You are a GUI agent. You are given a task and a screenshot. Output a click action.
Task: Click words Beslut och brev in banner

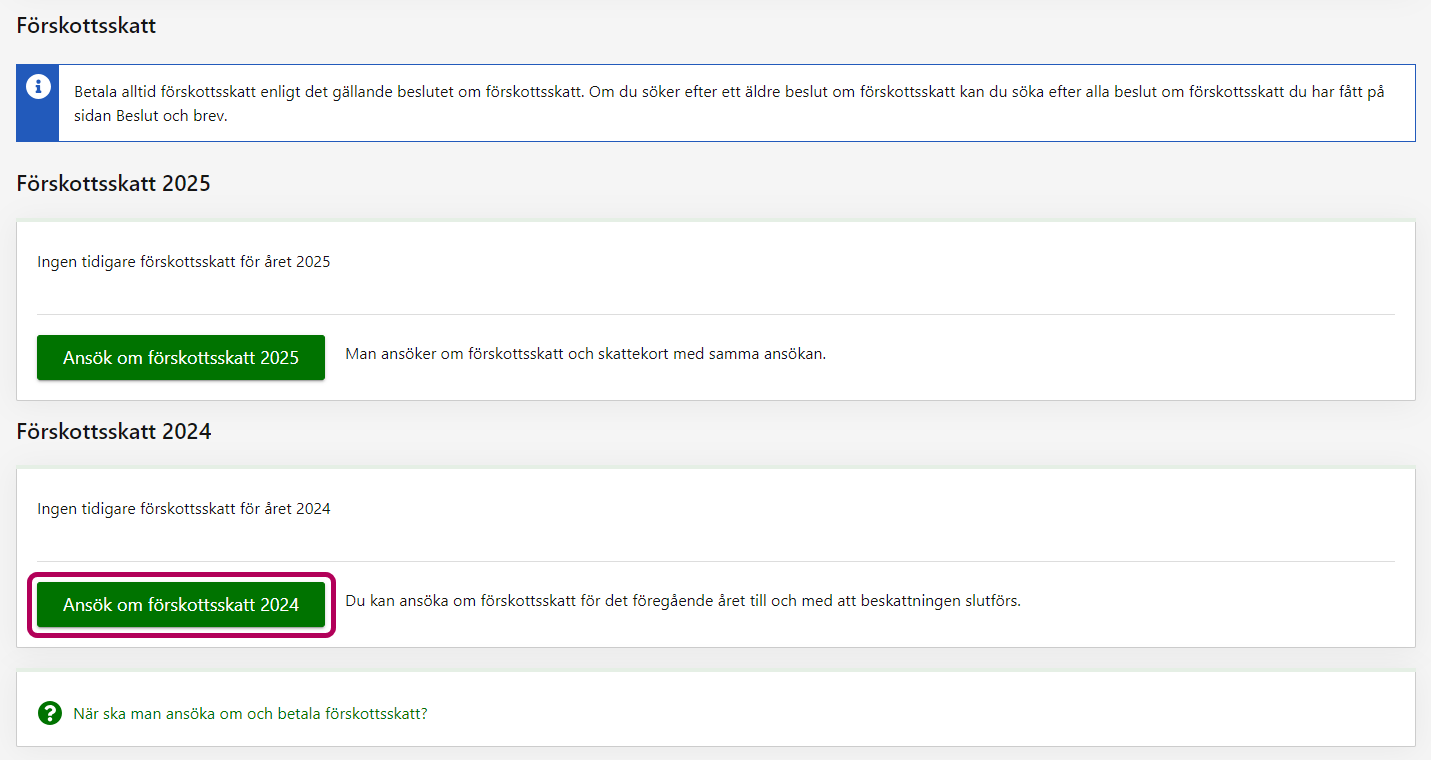click(x=181, y=115)
